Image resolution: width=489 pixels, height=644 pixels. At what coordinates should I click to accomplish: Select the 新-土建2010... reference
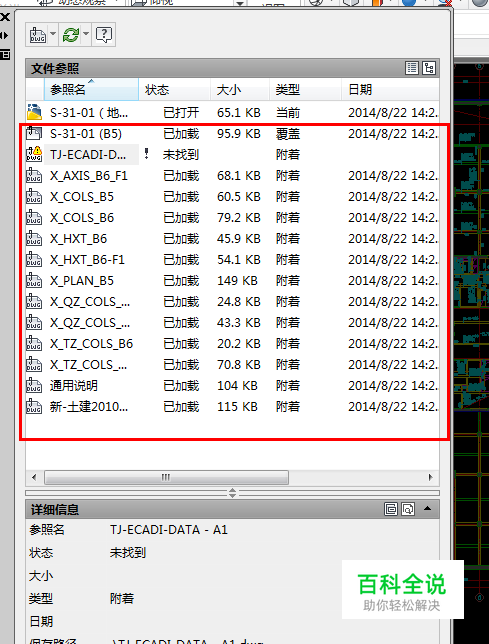[232, 407]
